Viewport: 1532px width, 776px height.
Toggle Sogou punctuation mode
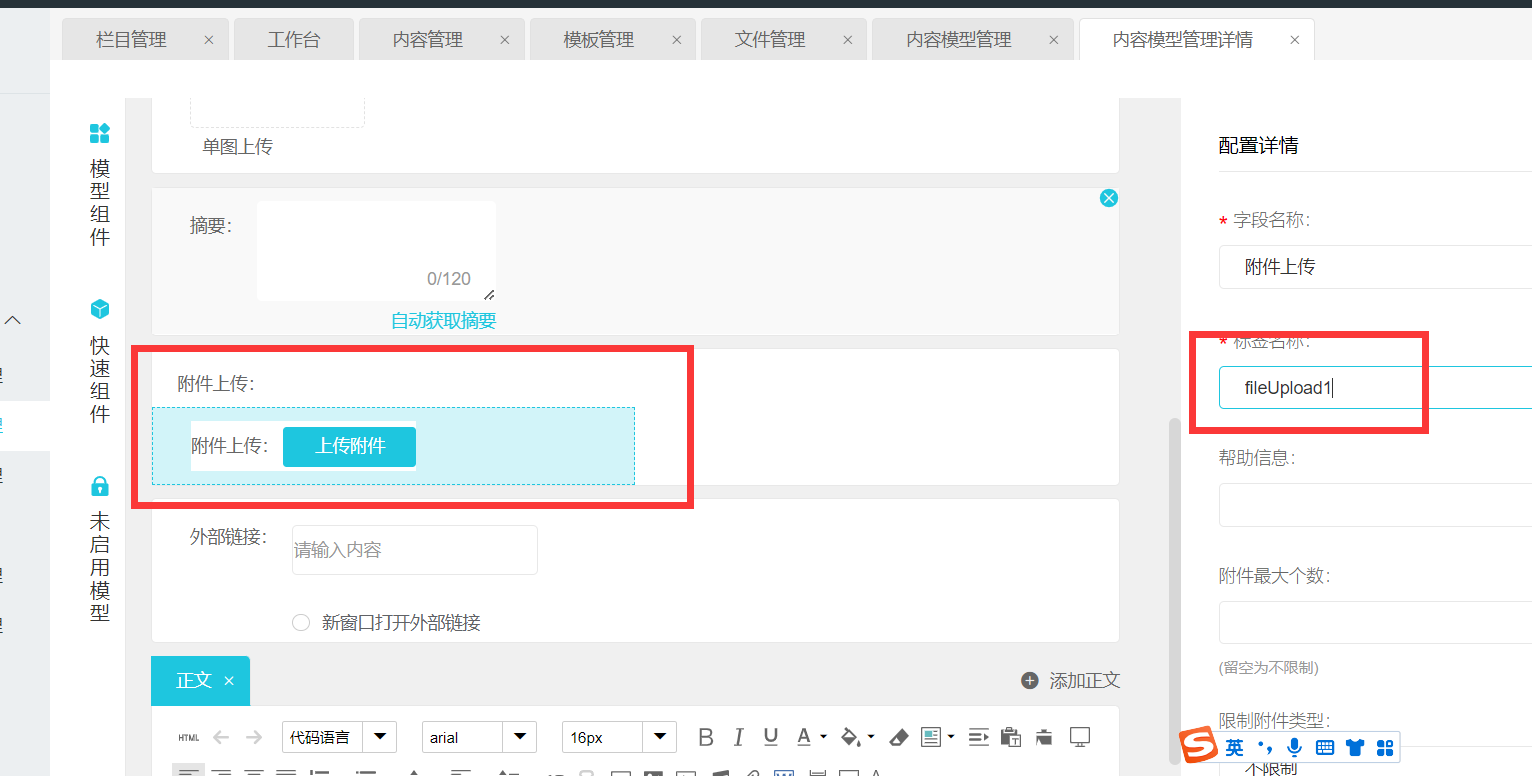coord(1265,747)
